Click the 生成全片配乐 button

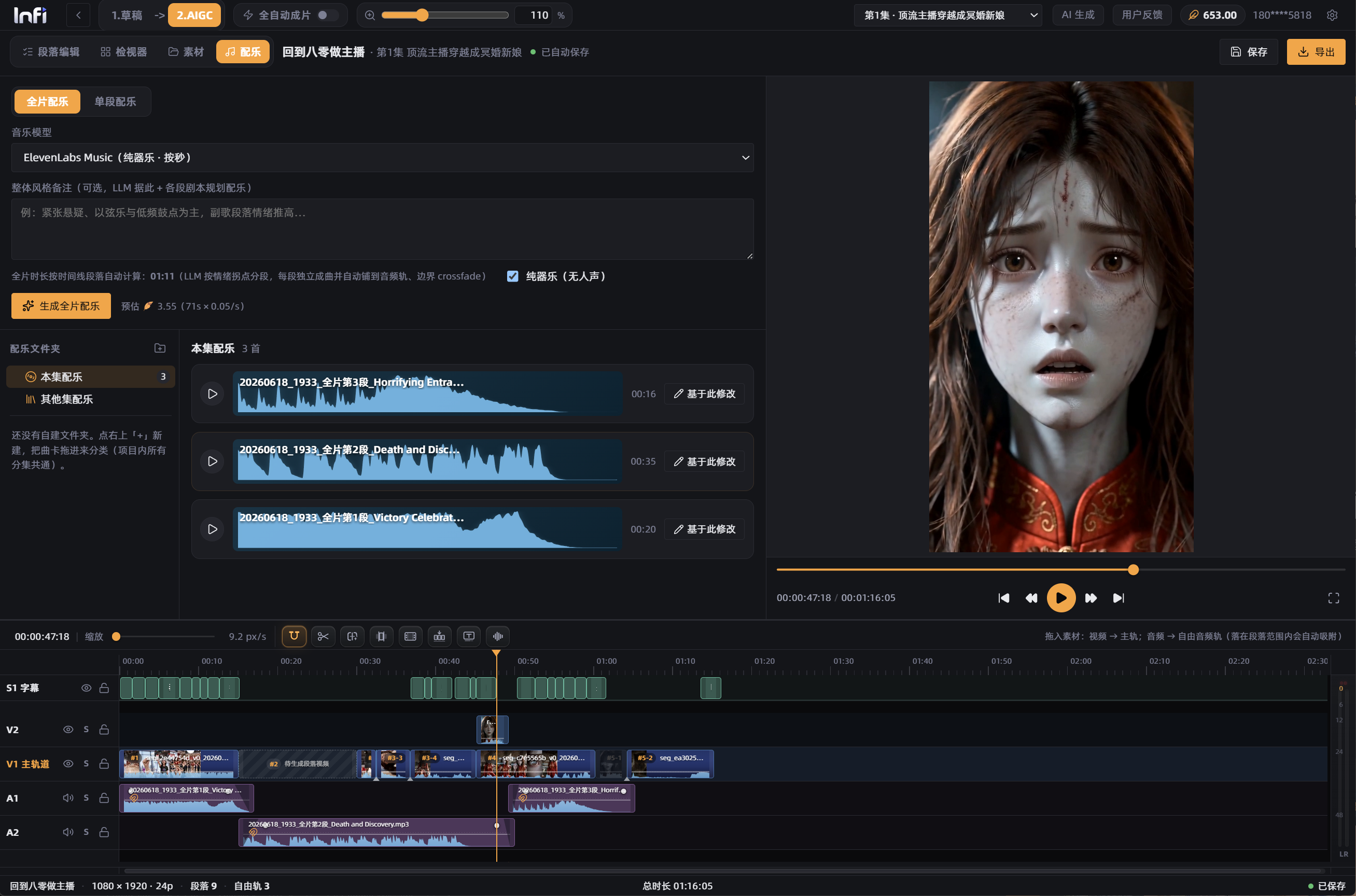click(x=61, y=306)
